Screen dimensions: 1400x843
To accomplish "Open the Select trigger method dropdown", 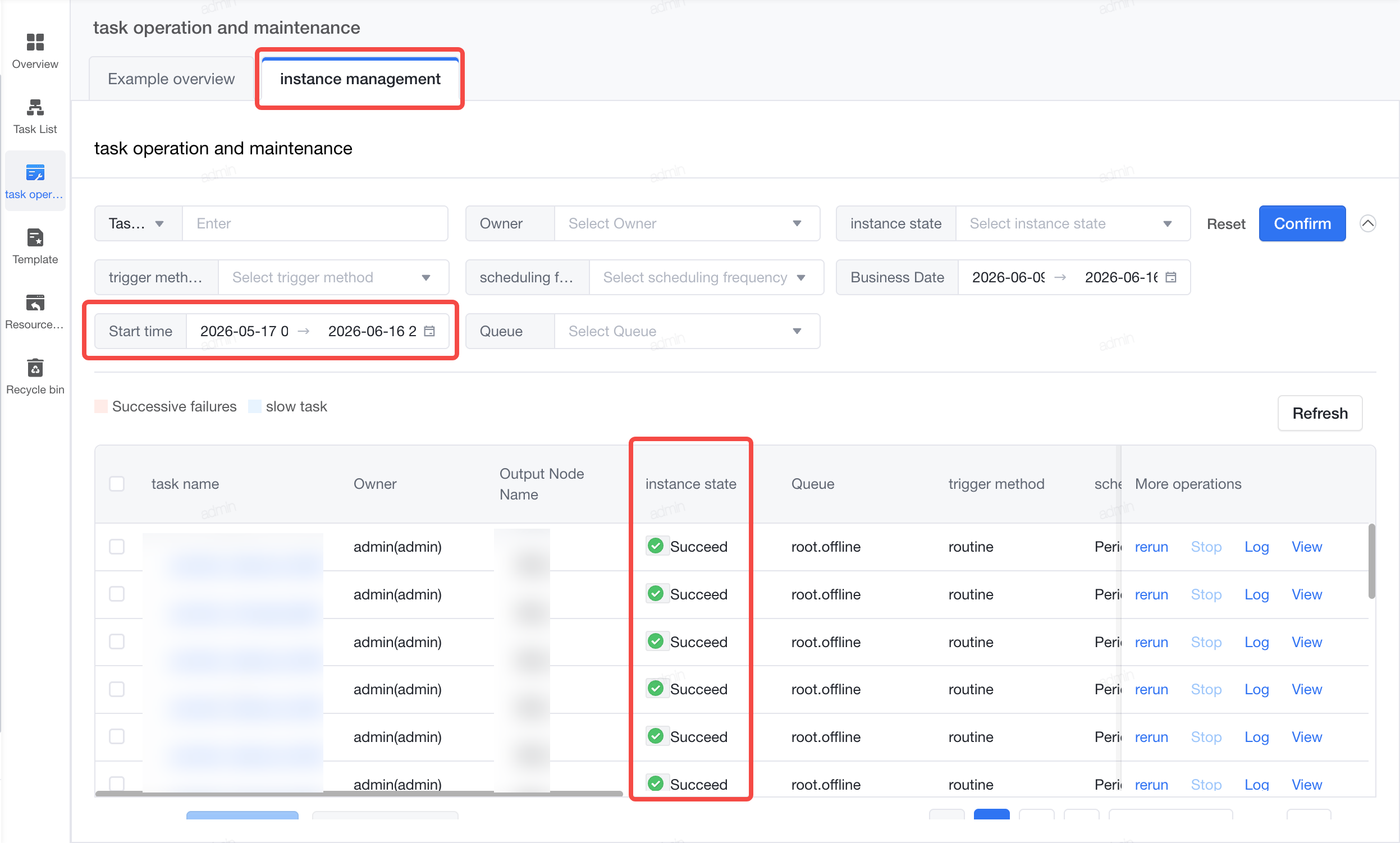I will pos(333,277).
